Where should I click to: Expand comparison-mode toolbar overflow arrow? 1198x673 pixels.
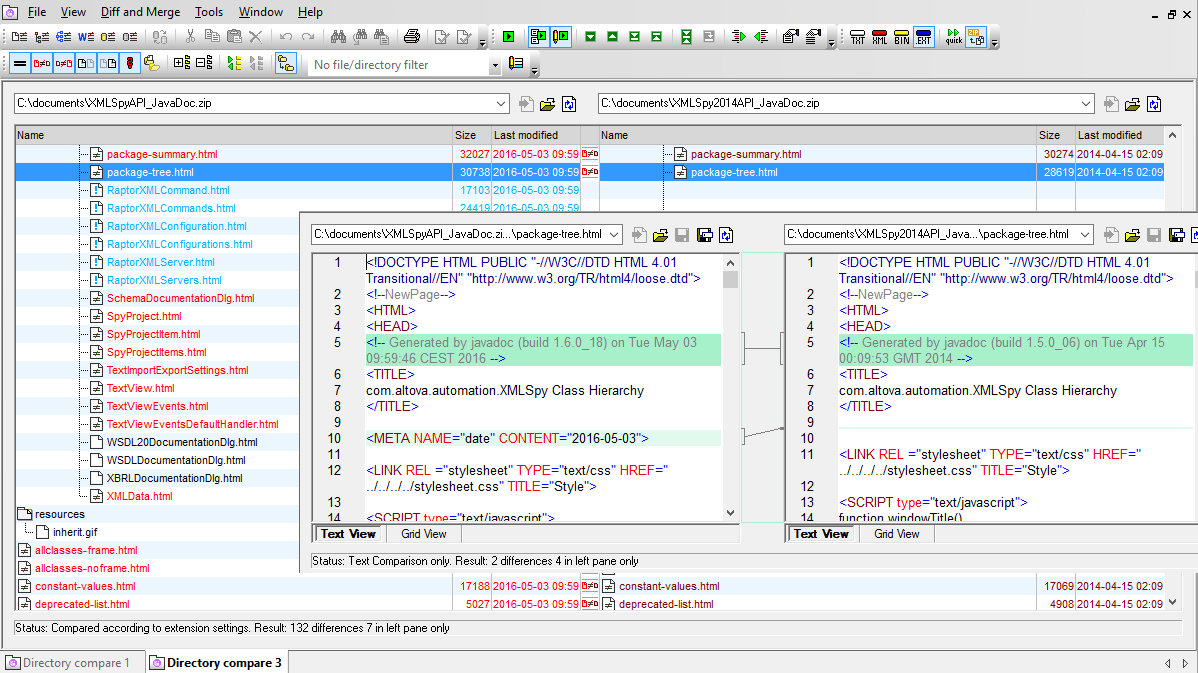994,42
